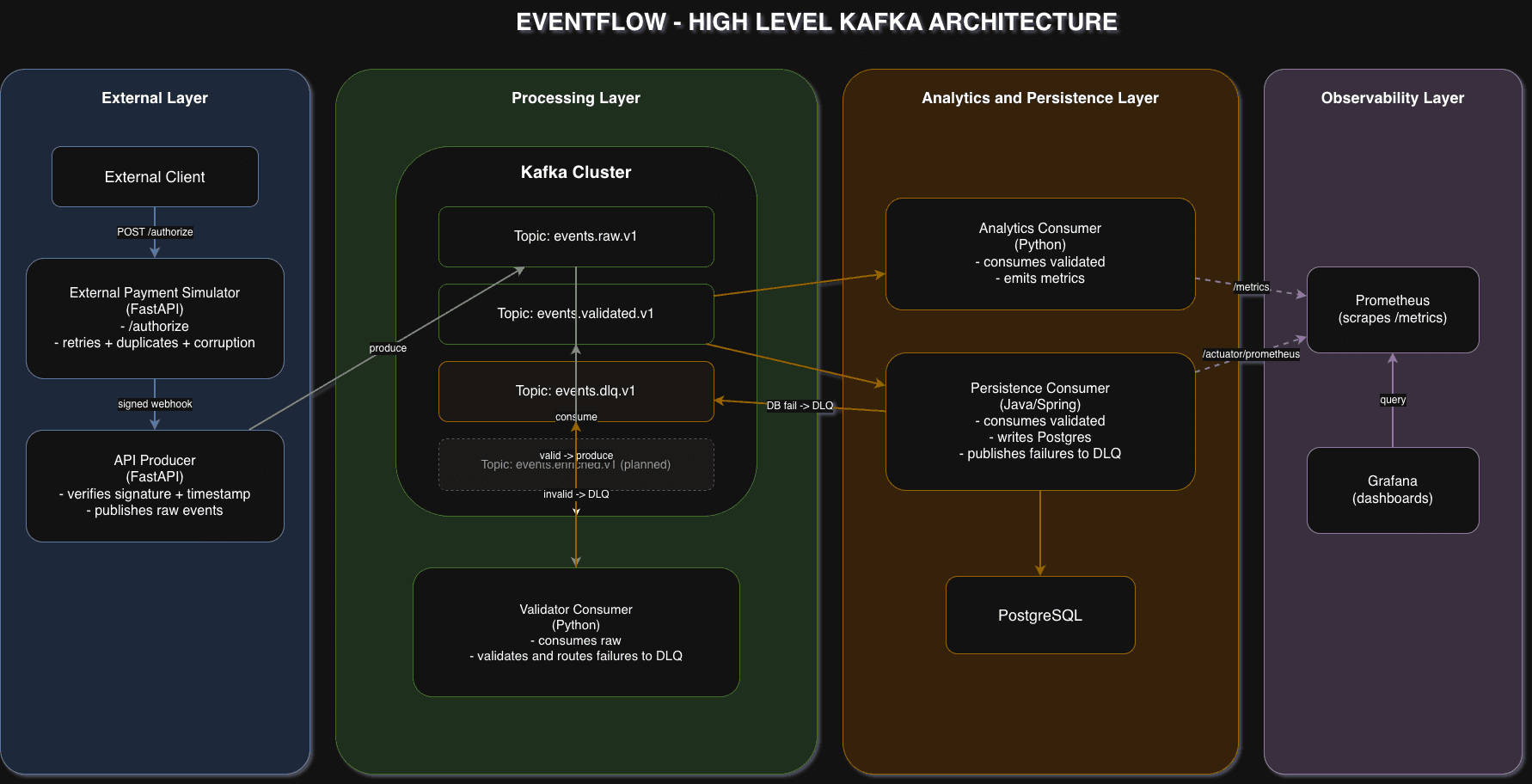The height and width of the screenshot is (784, 1532).
Task: Select the Topic: events.validated.v1 box
Action: click(575, 313)
